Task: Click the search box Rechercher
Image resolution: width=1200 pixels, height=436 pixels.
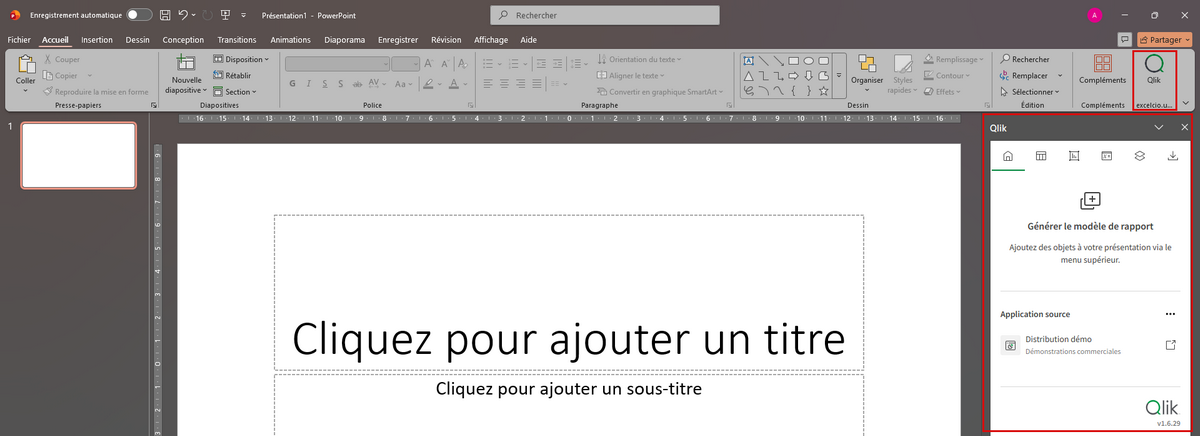Action: point(604,16)
